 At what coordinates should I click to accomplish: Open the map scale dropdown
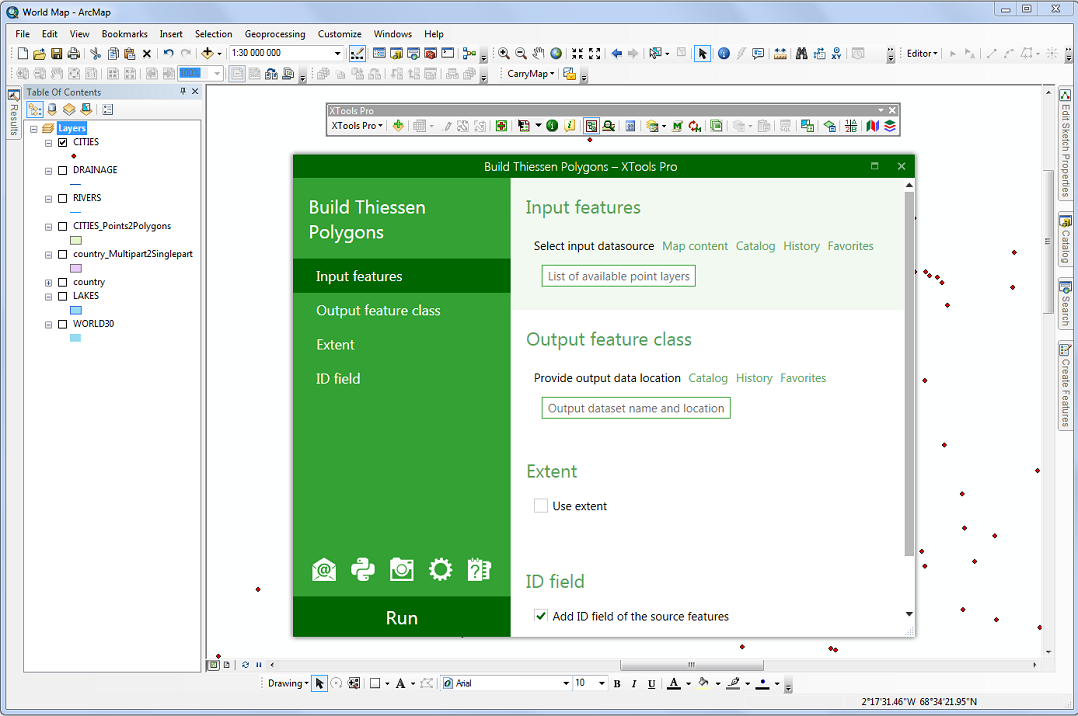click(x=338, y=54)
